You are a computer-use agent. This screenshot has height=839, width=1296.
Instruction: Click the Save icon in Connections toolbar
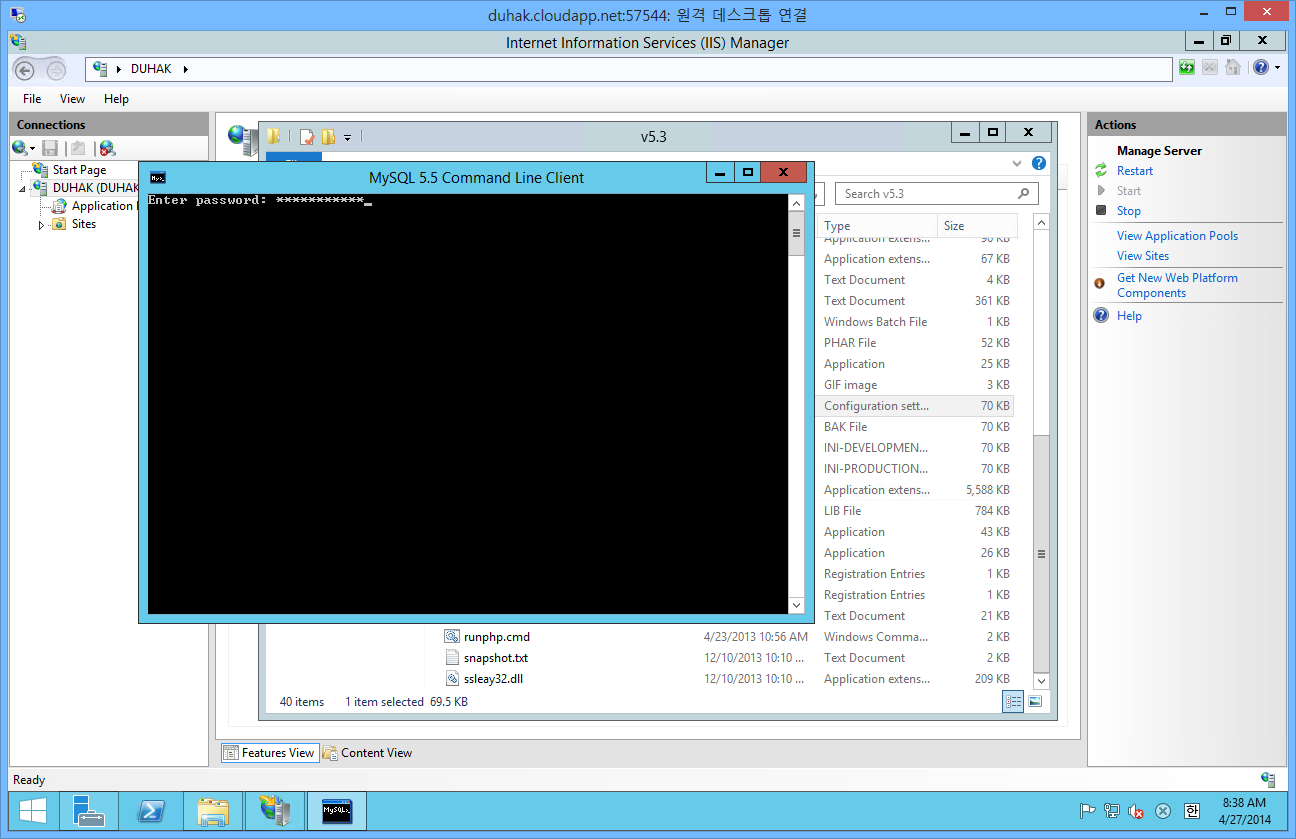coord(50,148)
